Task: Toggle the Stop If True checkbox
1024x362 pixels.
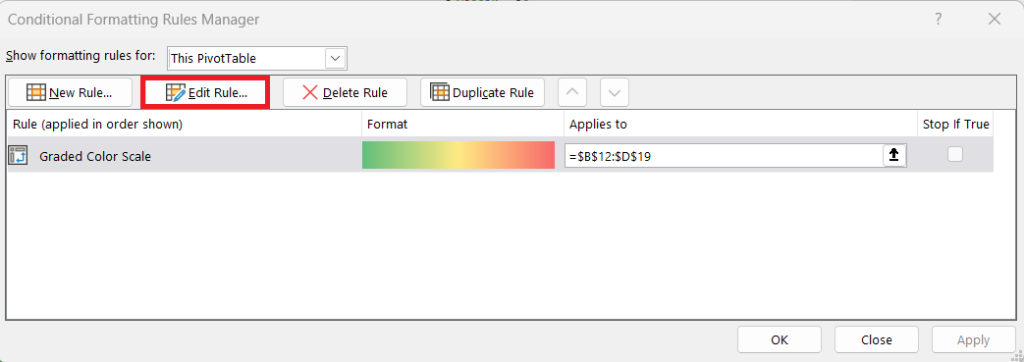Action: [x=955, y=154]
